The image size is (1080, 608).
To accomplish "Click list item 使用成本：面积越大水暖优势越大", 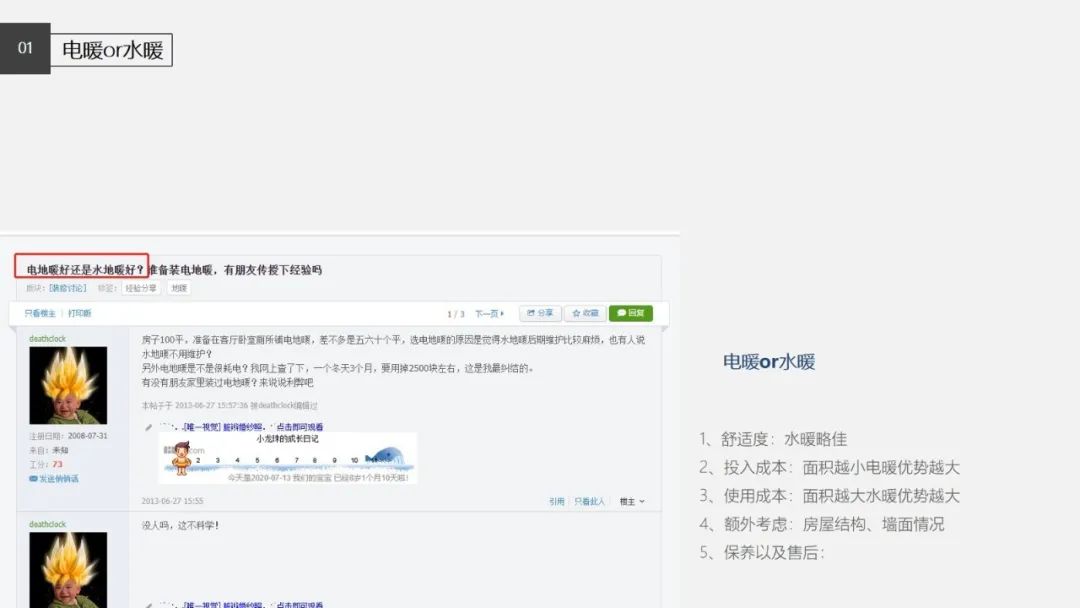I will click(x=829, y=496).
